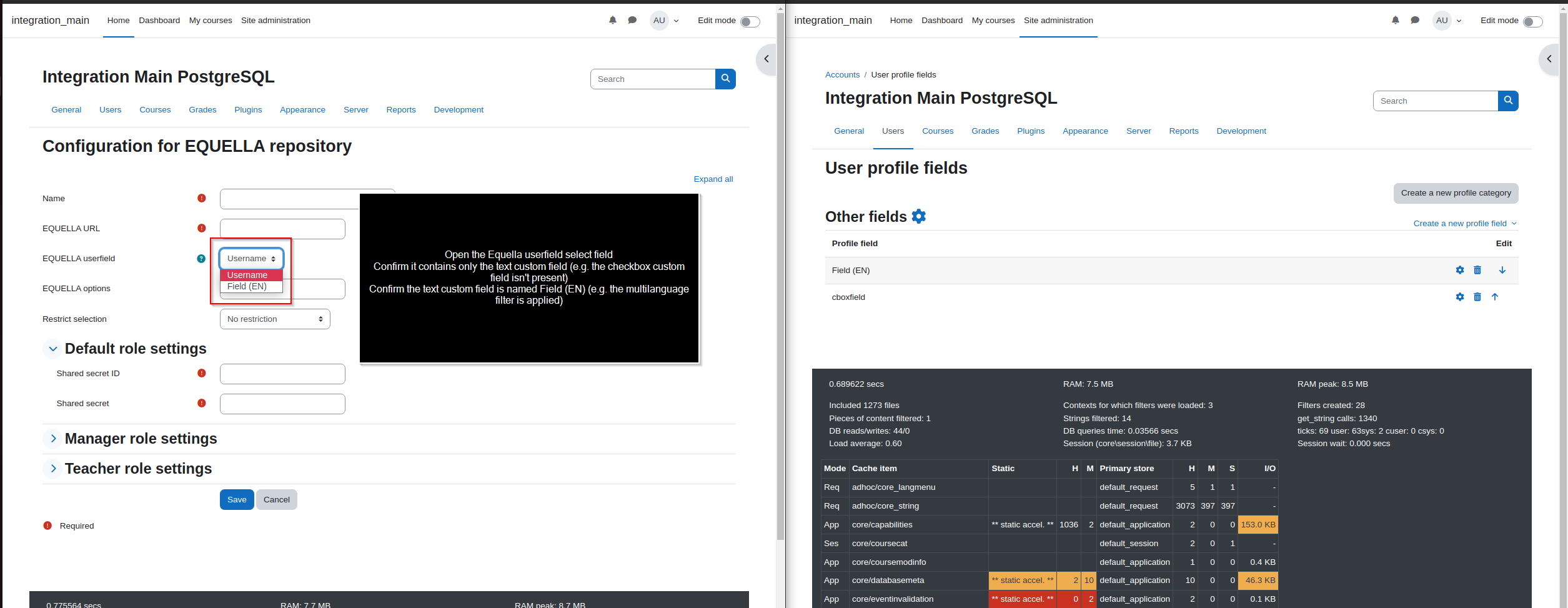Focus the Shared secret ID input

coord(282,374)
